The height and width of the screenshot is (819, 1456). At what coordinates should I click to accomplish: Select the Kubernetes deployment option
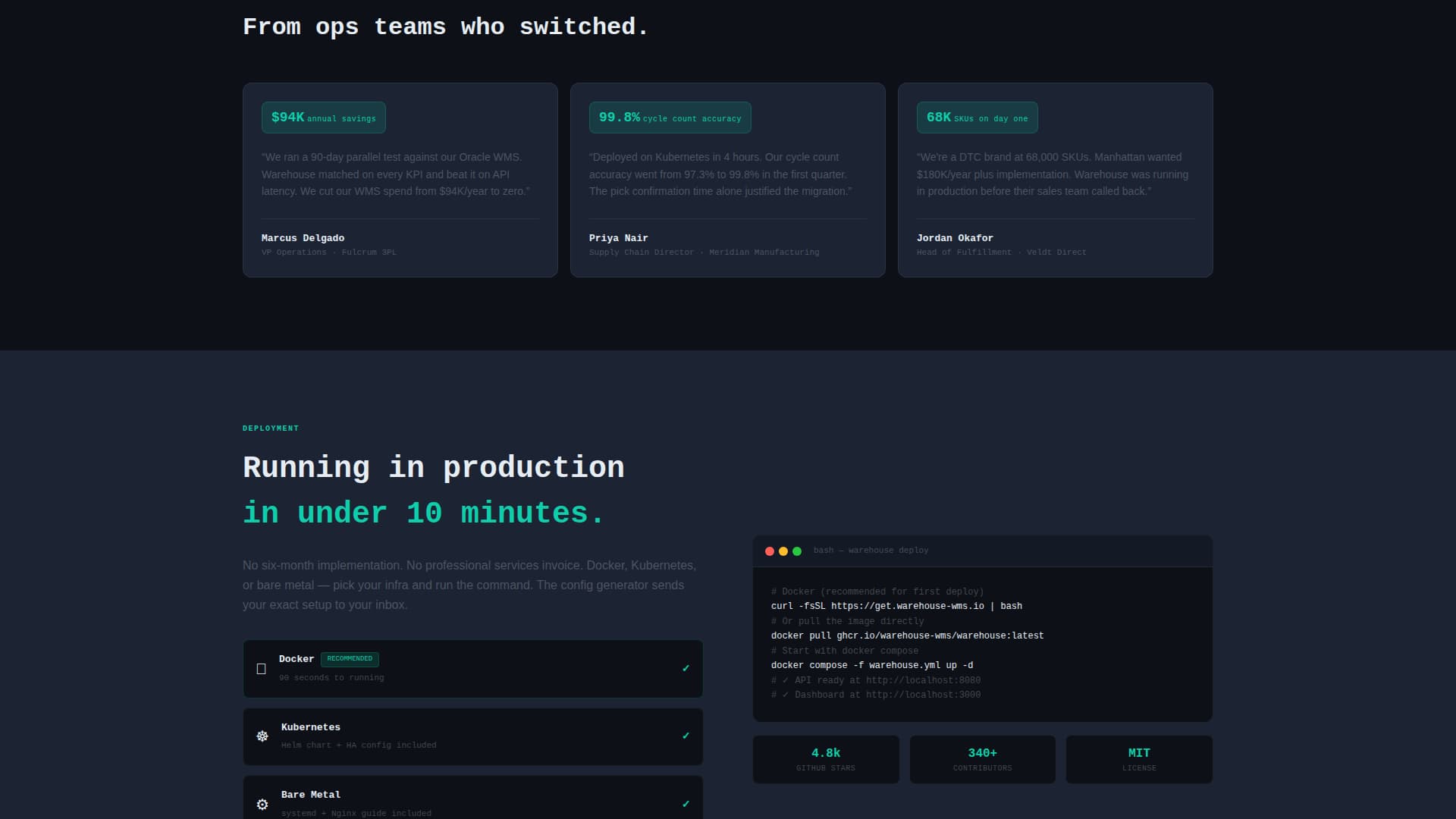click(x=472, y=736)
